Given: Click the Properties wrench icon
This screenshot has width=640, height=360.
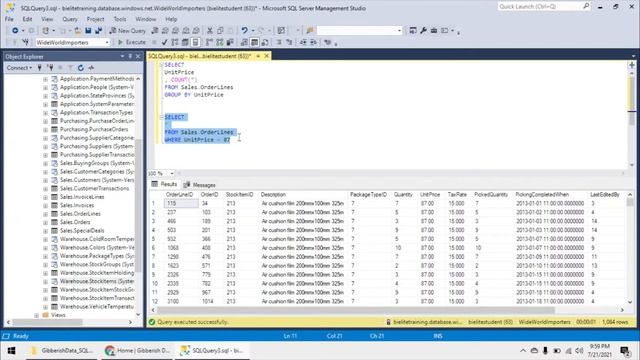Looking at the screenshot, I should (423, 31).
